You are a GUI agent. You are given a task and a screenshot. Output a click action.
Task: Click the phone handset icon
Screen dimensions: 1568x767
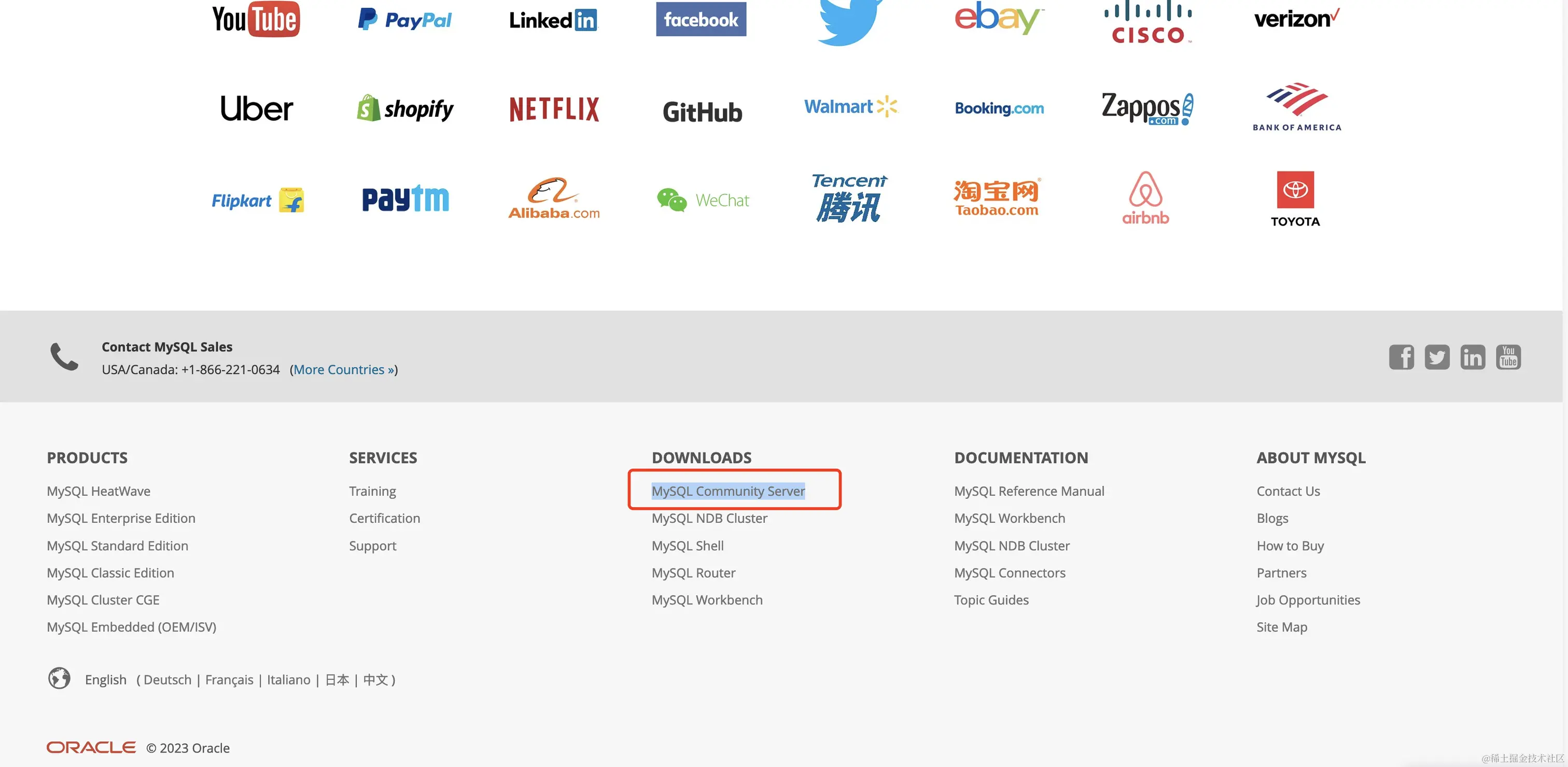[64, 357]
